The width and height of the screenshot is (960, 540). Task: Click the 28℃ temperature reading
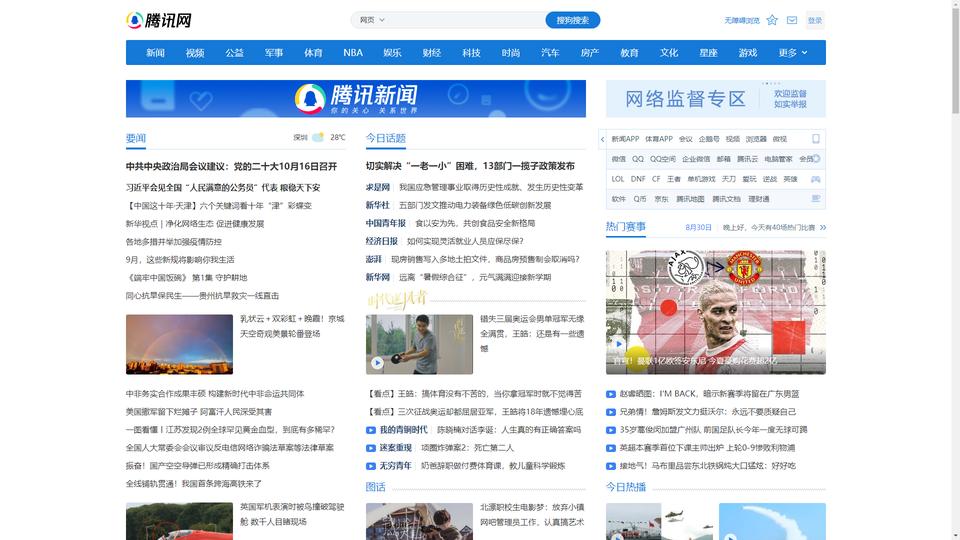[x=337, y=138]
